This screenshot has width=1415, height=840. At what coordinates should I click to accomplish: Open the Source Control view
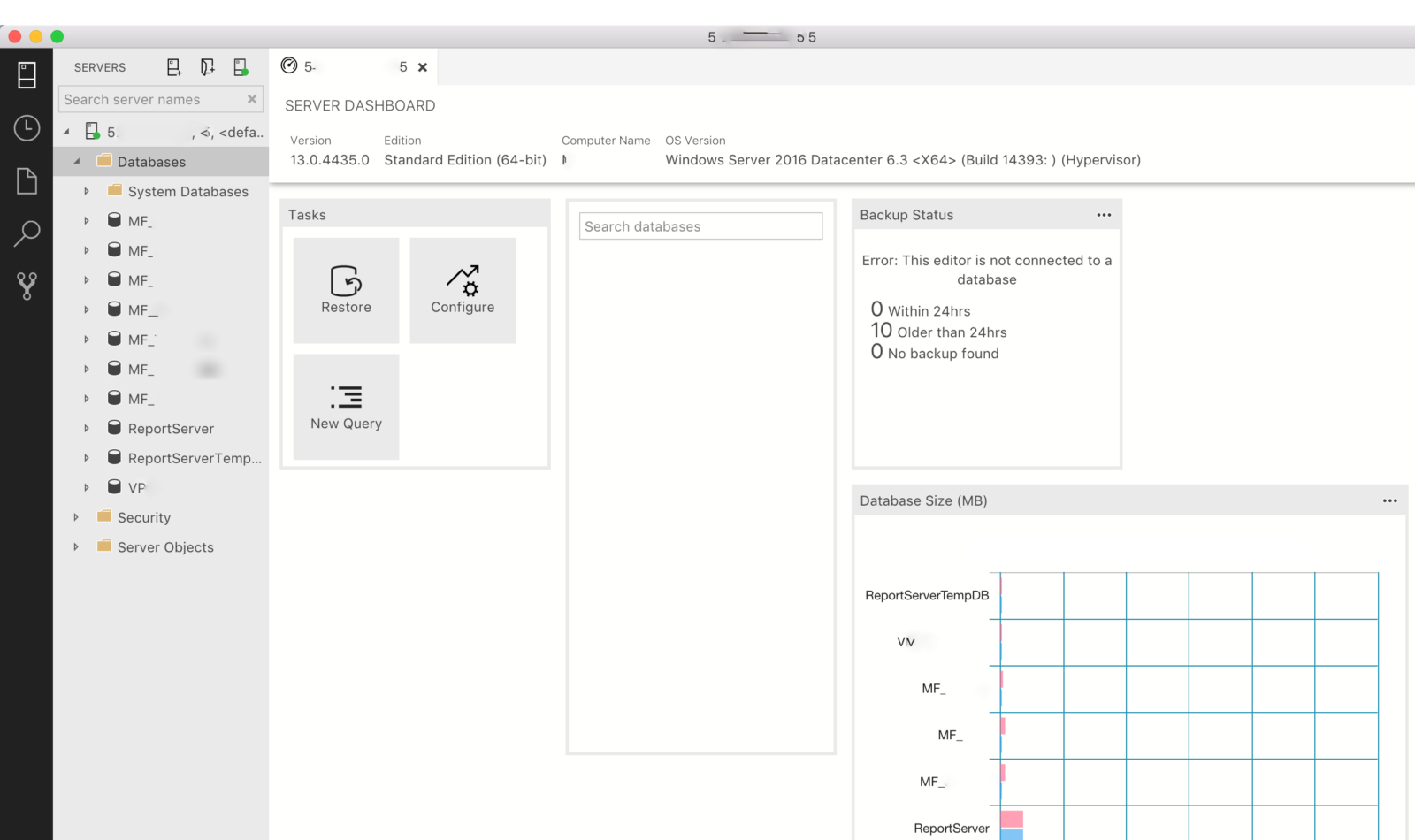(27, 285)
